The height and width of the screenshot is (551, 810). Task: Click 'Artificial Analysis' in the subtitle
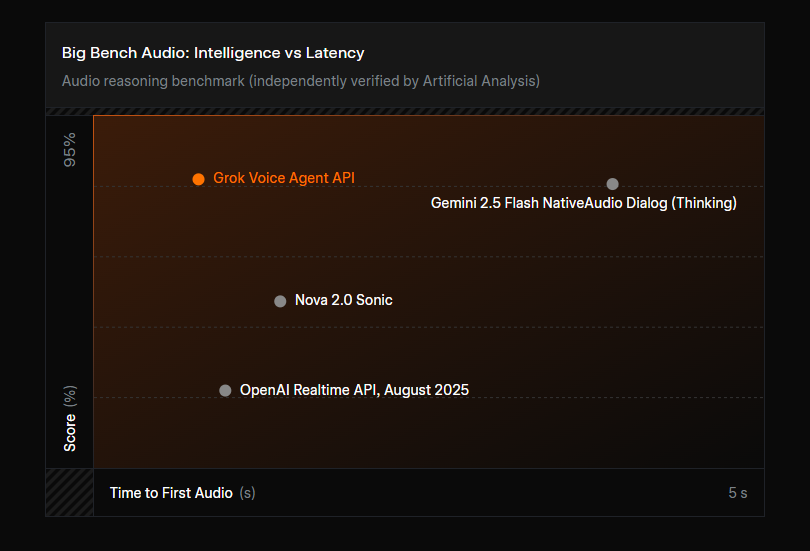tap(479, 81)
